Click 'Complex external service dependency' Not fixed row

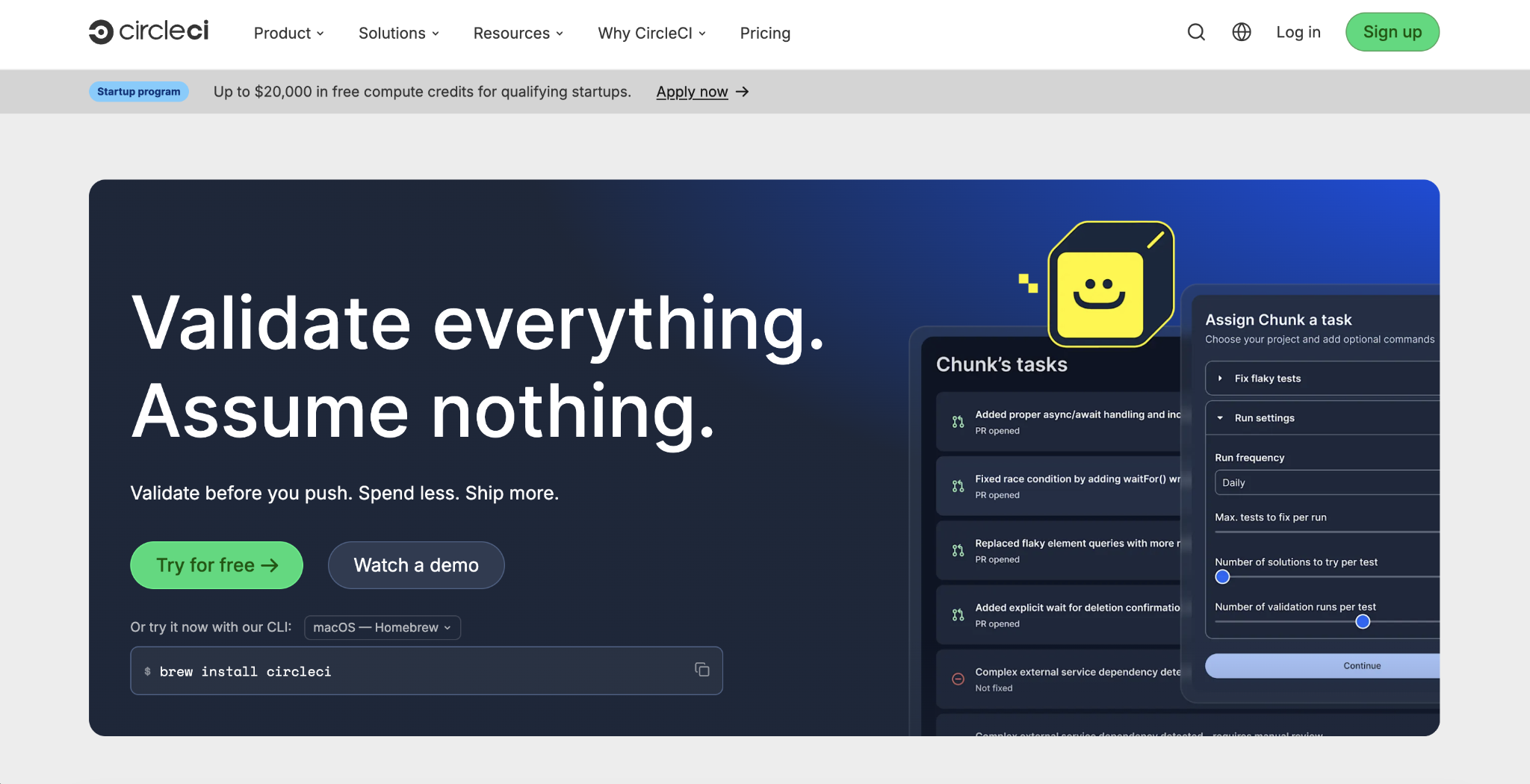[1059, 679]
